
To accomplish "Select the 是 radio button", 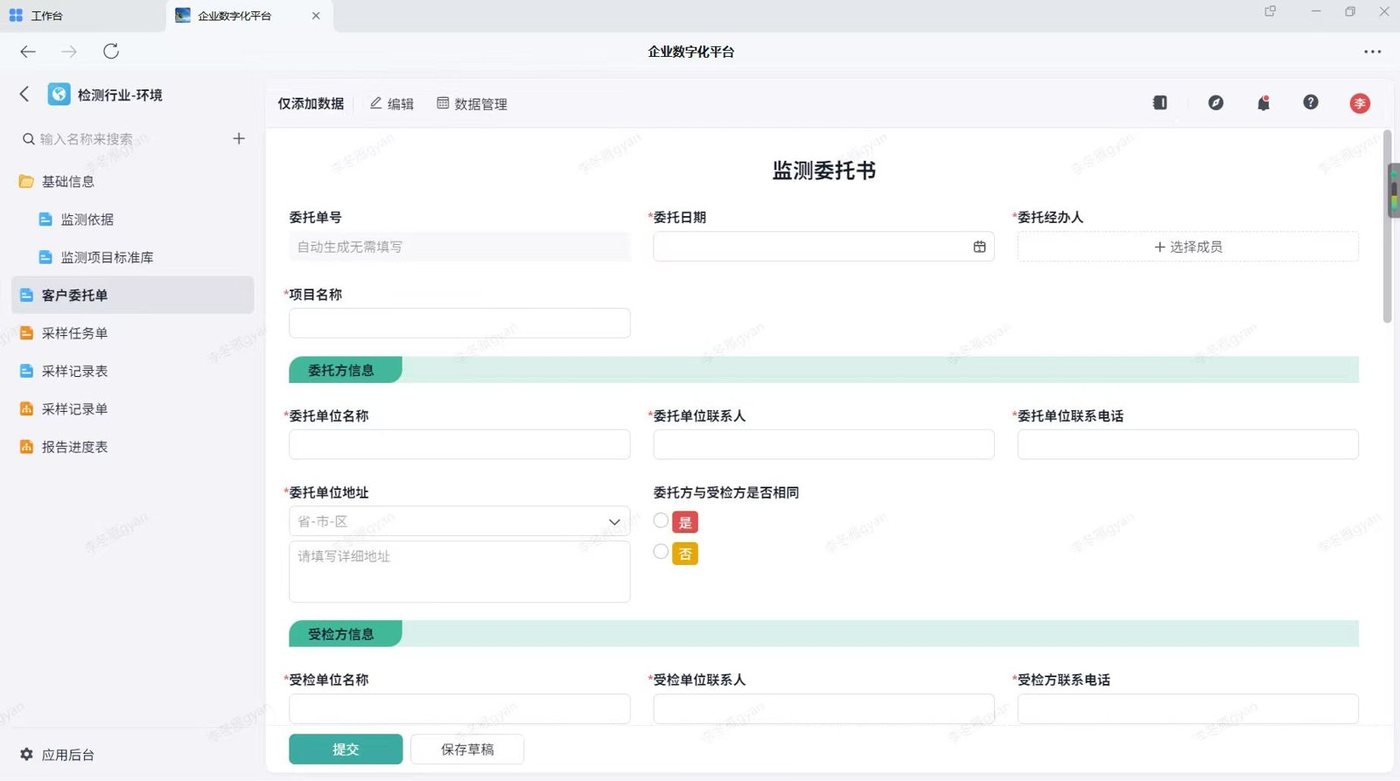I will [x=661, y=521].
